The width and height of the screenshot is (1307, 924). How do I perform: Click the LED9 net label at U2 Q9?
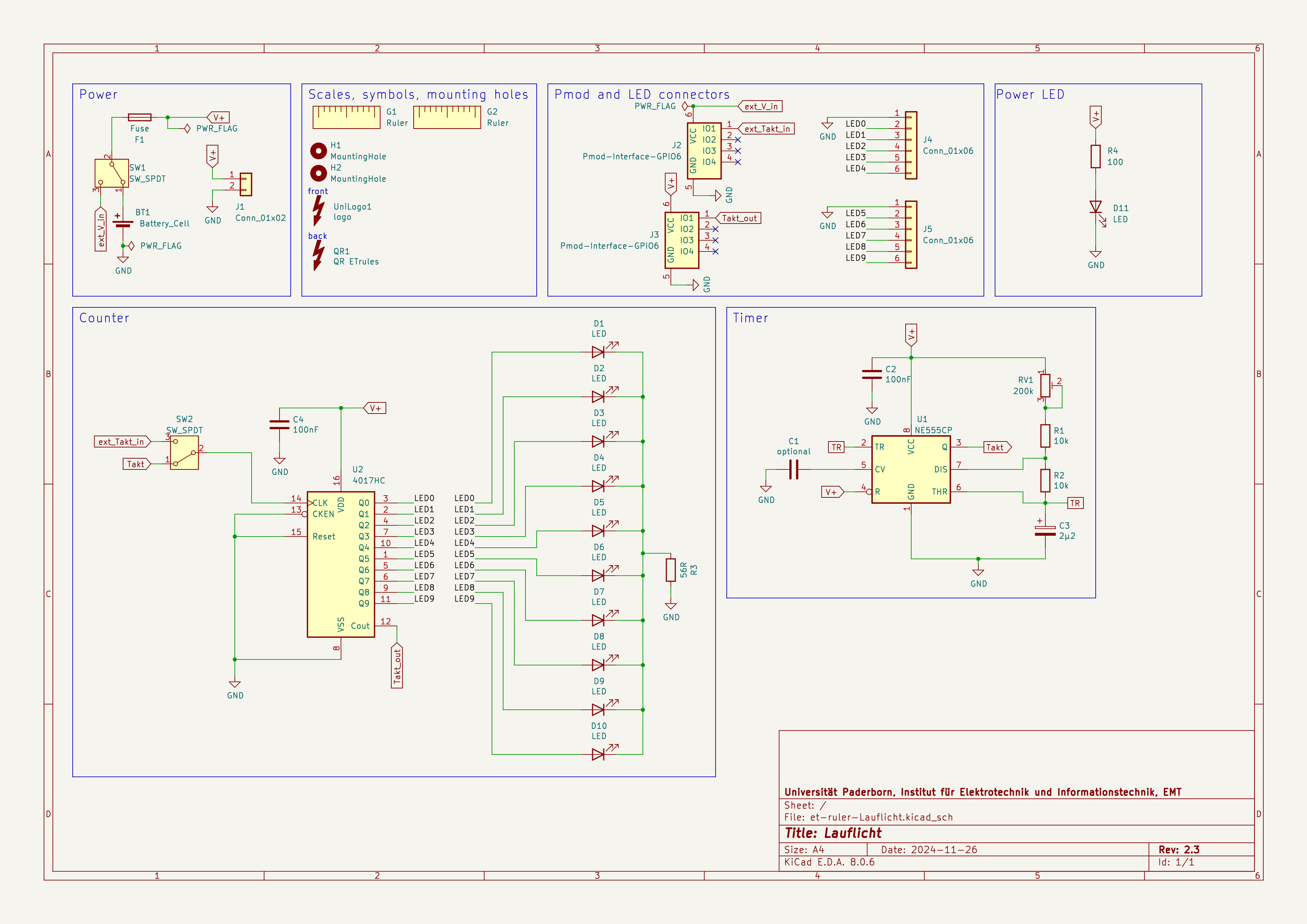424,599
